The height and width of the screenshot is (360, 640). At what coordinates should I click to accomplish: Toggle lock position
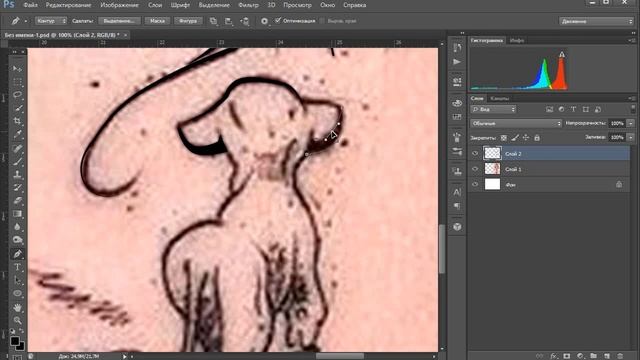coord(526,138)
